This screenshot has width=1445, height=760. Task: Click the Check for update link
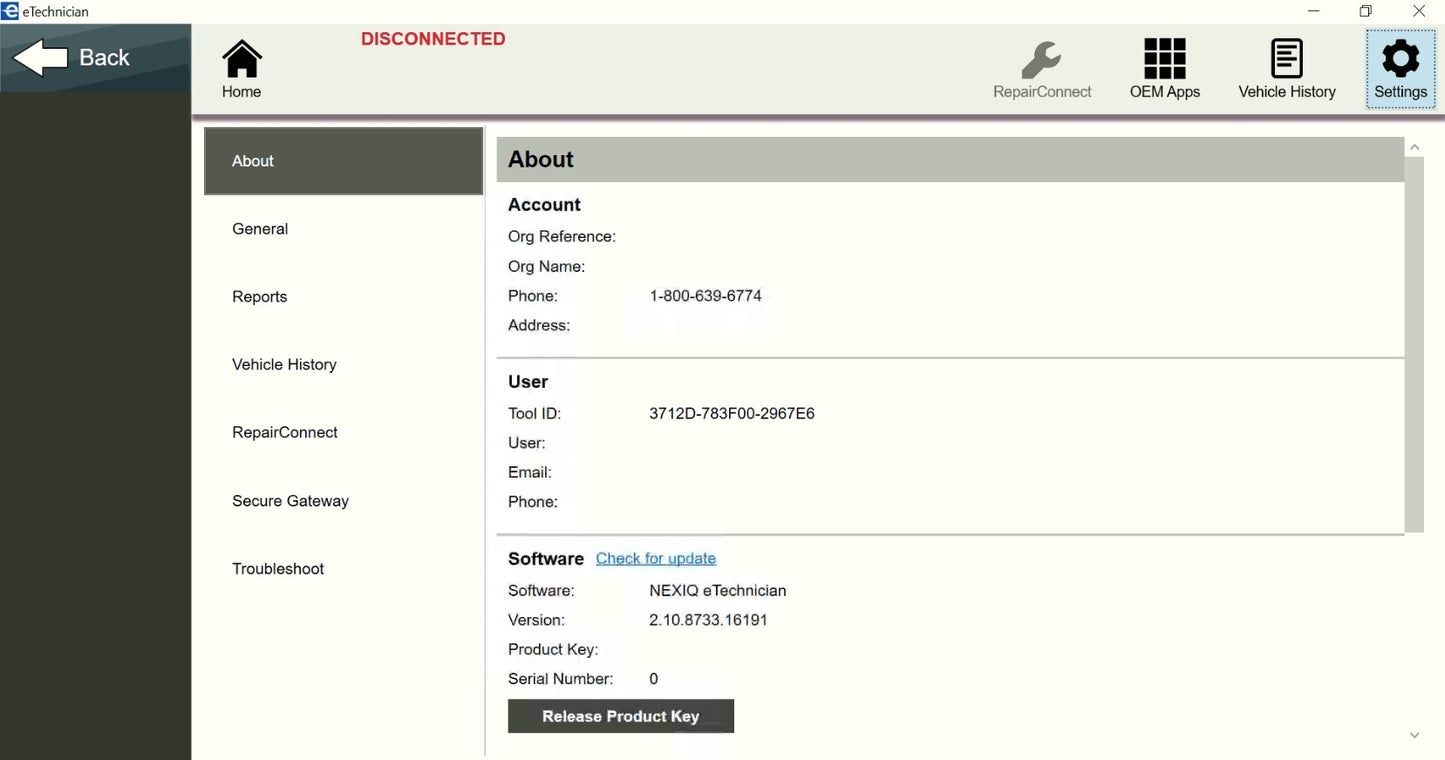click(x=656, y=559)
